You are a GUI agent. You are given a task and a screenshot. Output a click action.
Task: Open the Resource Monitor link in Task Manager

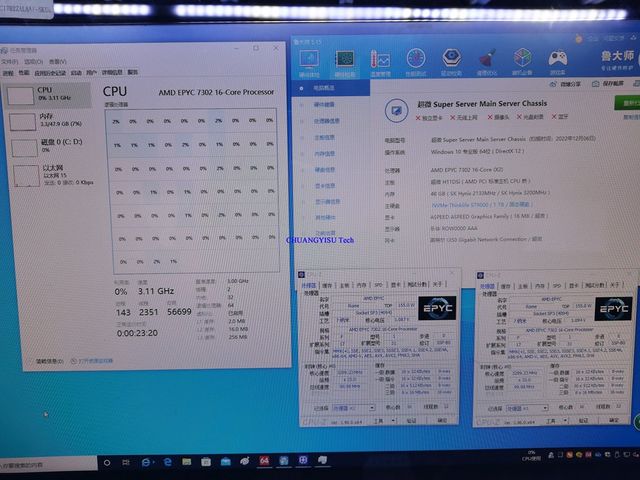click(92, 361)
